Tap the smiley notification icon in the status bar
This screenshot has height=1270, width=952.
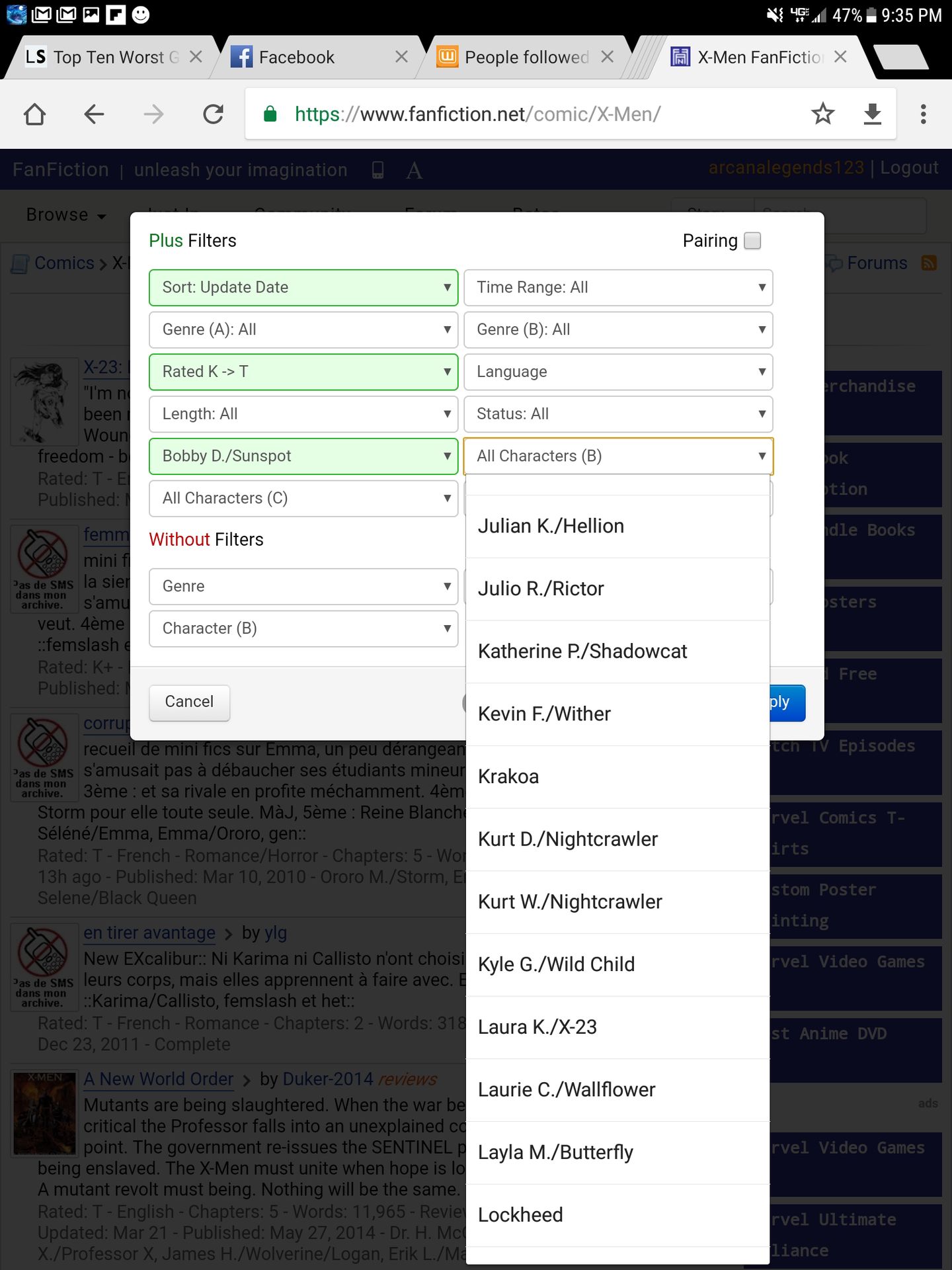pyautogui.click(x=141, y=15)
